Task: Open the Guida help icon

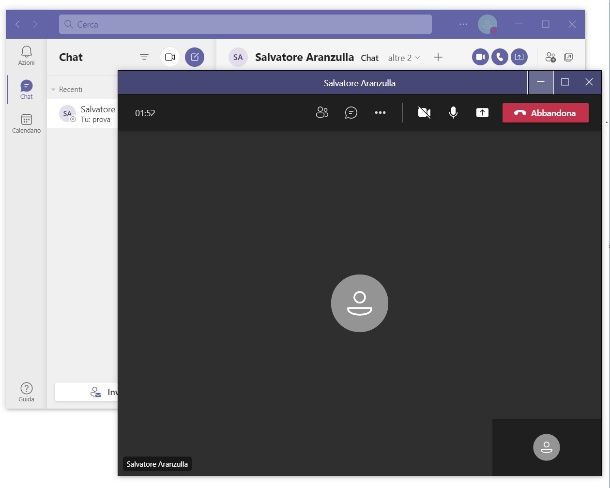Action: [x=26, y=391]
